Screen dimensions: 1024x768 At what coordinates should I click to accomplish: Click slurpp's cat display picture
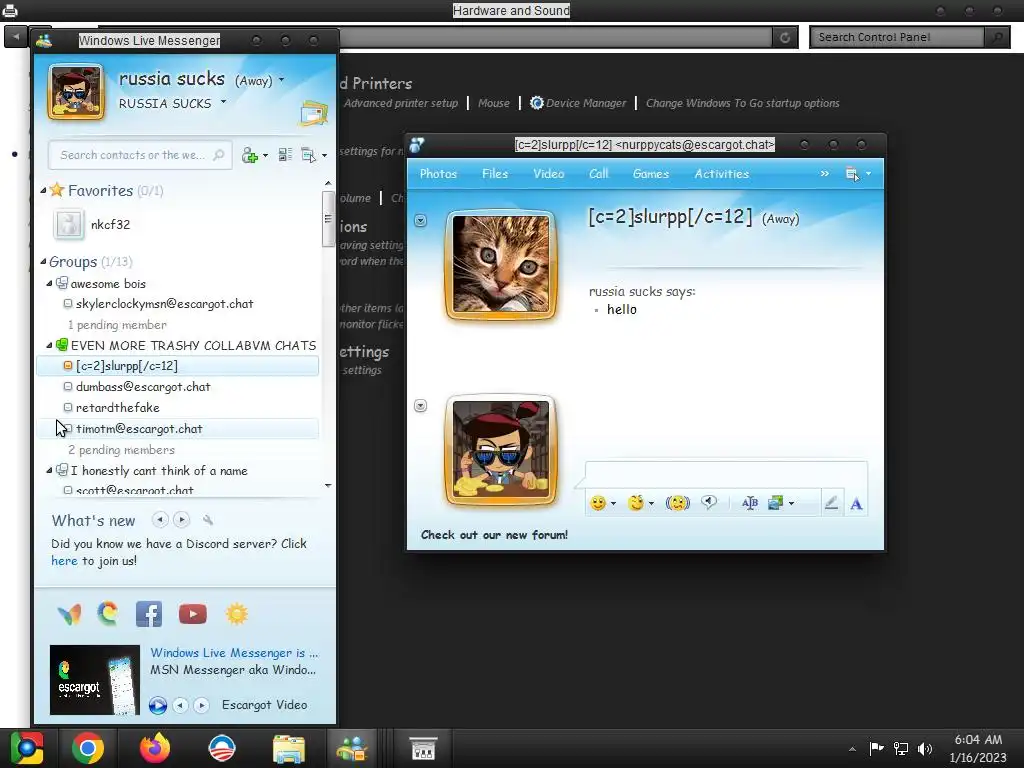(x=501, y=264)
